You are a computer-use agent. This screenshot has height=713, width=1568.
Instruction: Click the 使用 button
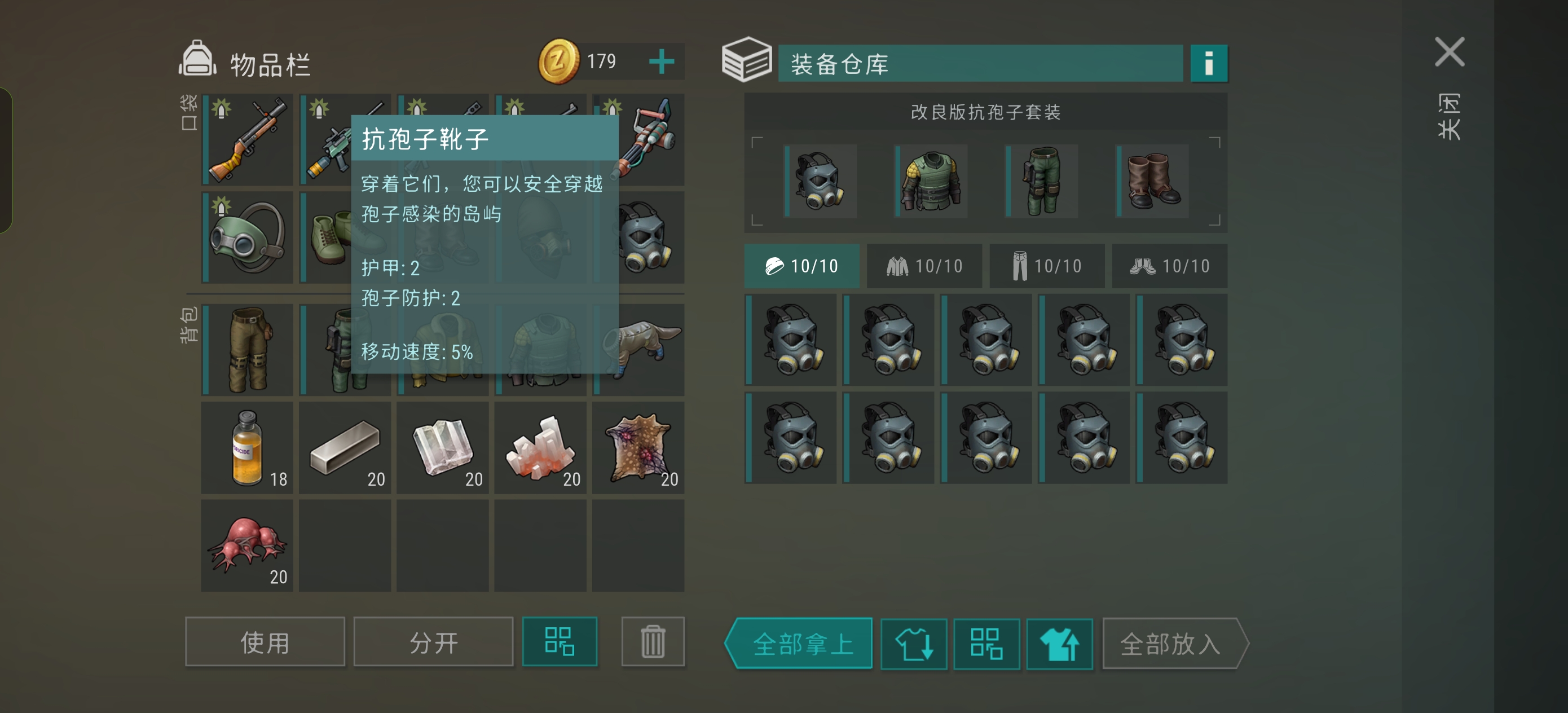click(265, 642)
